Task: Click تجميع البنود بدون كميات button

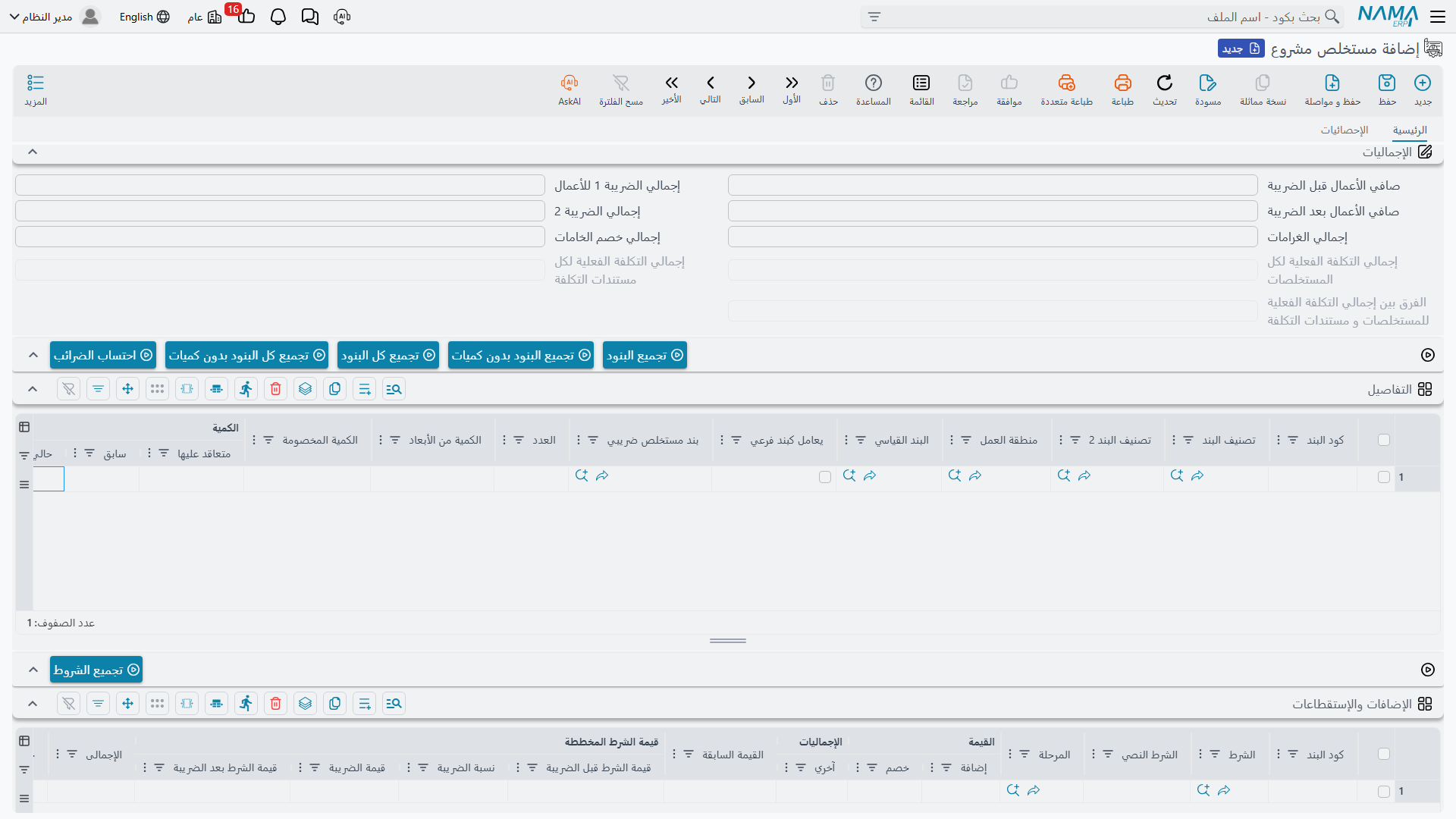Action: click(521, 355)
